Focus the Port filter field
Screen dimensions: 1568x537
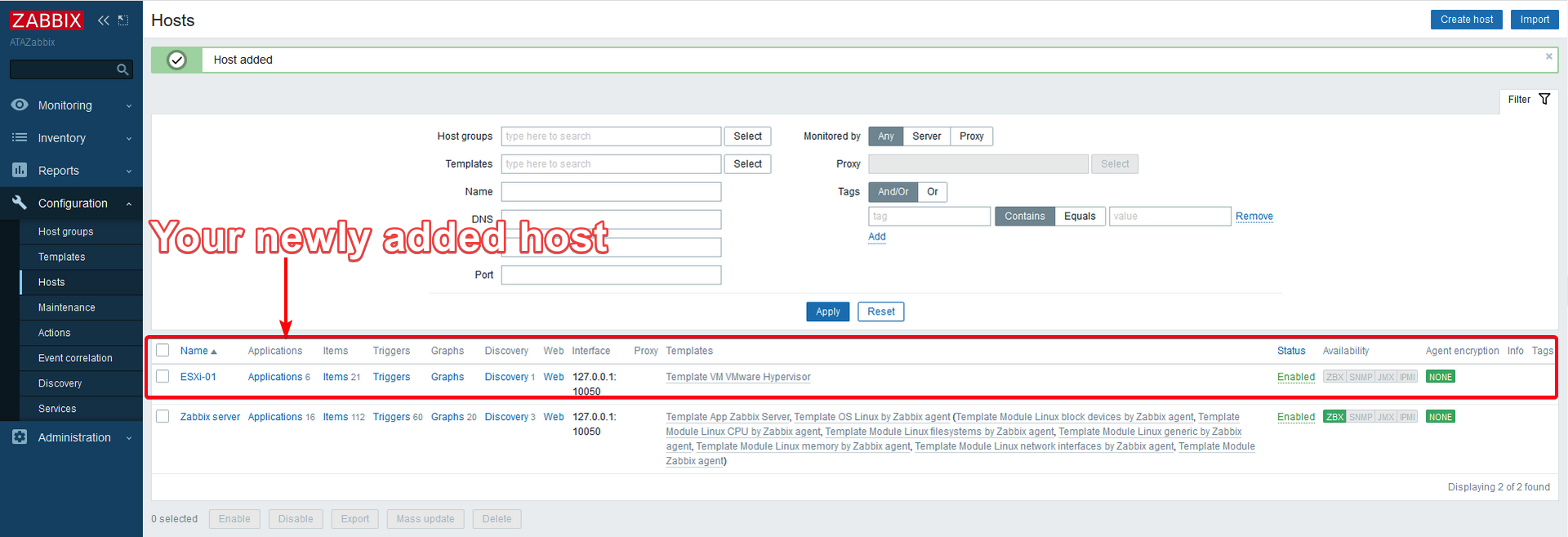click(x=611, y=275)
